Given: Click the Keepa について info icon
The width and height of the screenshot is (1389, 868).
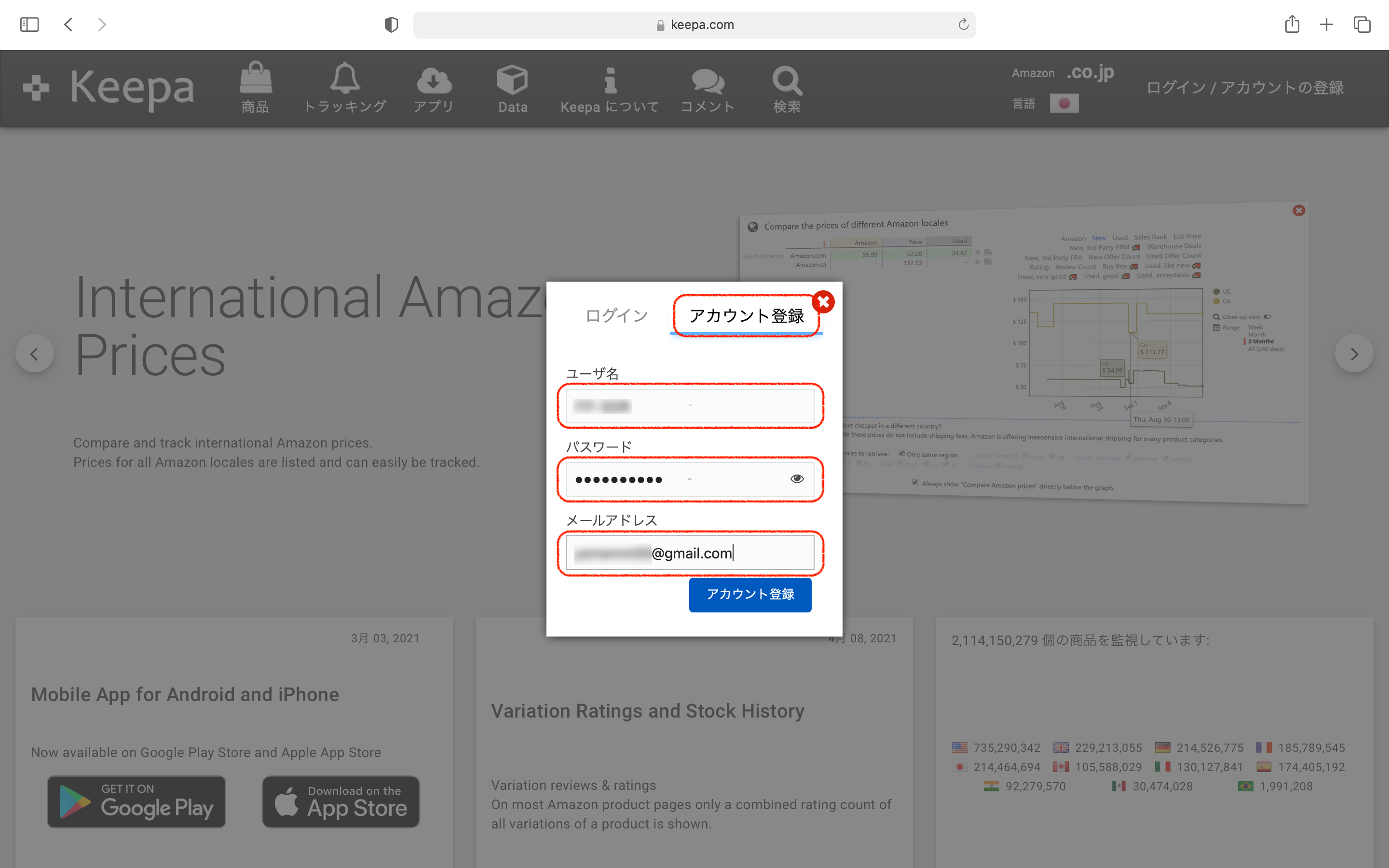Looking at the screenshot, I should [610, 81].
